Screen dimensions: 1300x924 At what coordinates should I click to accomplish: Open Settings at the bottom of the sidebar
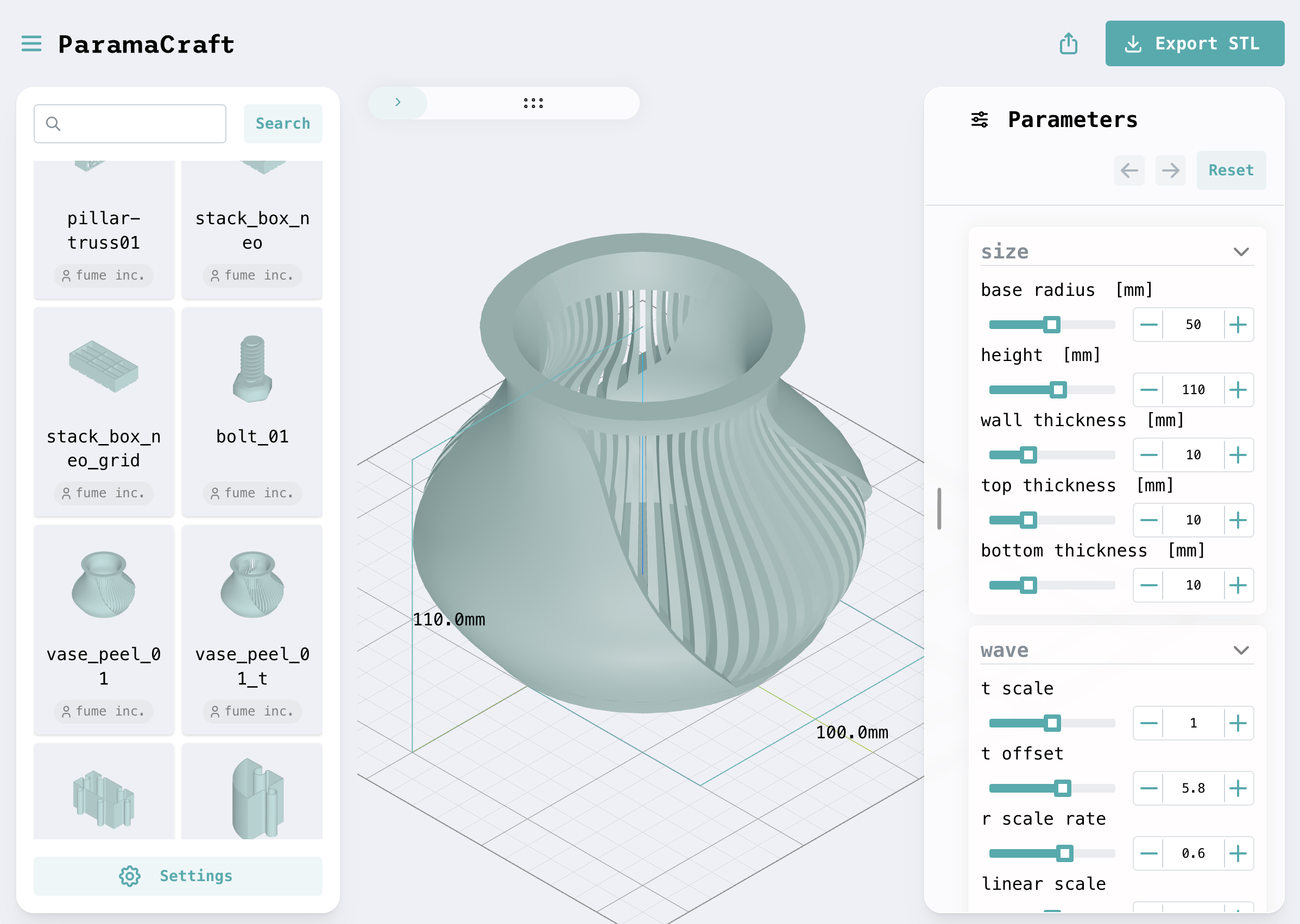[178, 876]
